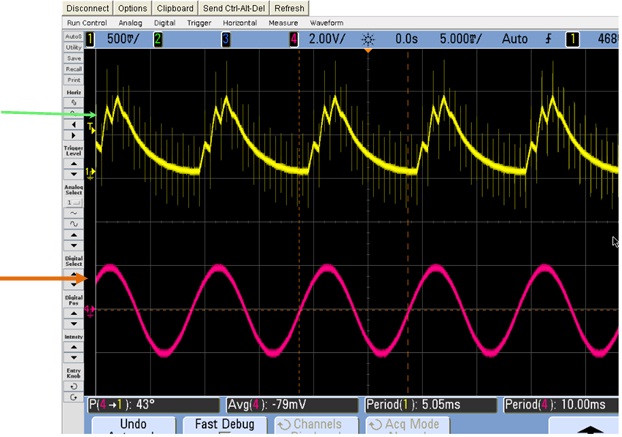Click the 2.00V/ channel 4 scale readout
Viewport: 622px width, 437px height.
click(327, 39)
